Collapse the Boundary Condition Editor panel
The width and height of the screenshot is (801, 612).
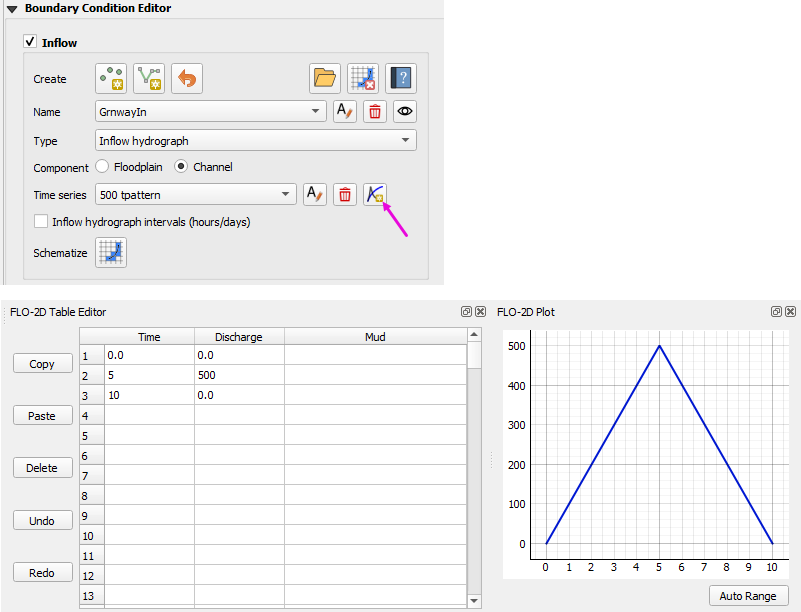pyautogui.click(x=12, y=9)
